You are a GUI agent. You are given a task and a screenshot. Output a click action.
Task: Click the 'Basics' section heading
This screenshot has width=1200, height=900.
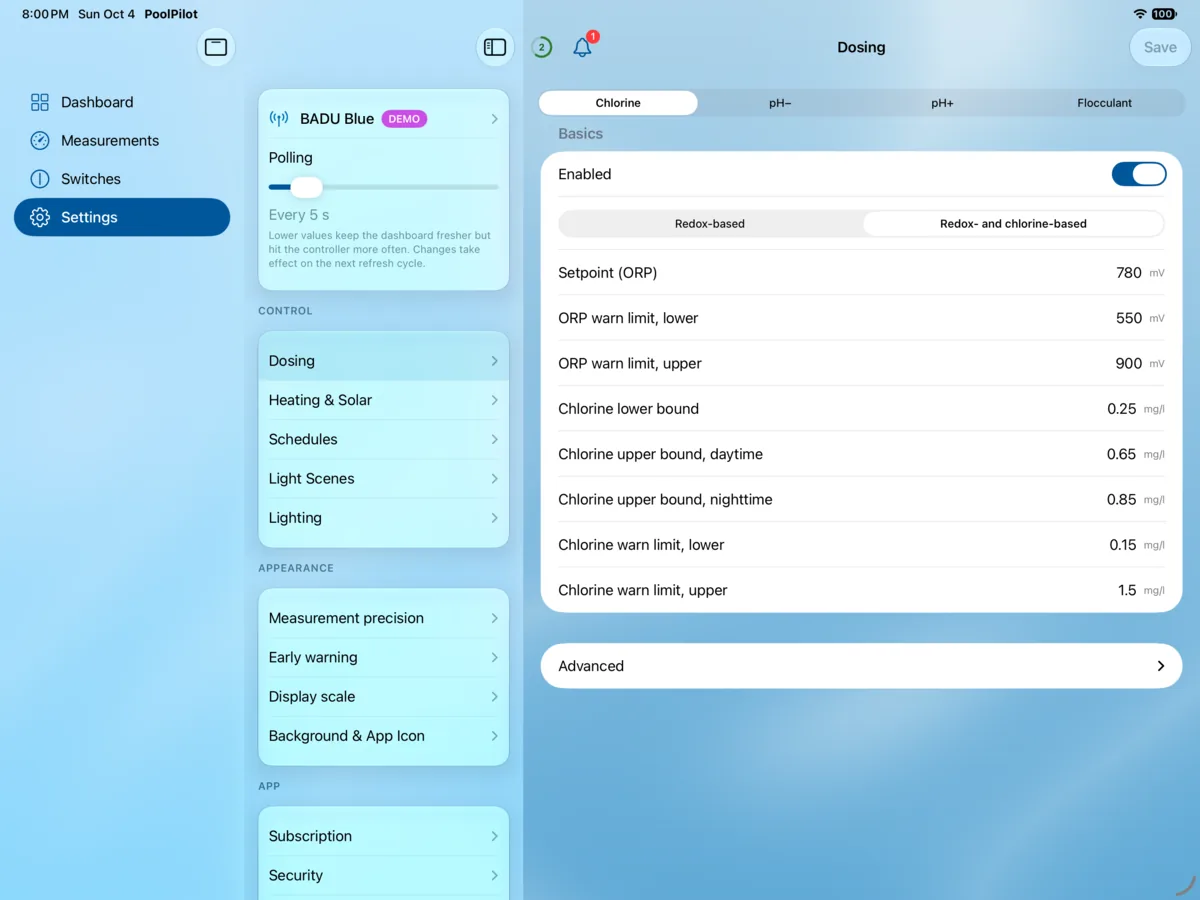point(580,133)
